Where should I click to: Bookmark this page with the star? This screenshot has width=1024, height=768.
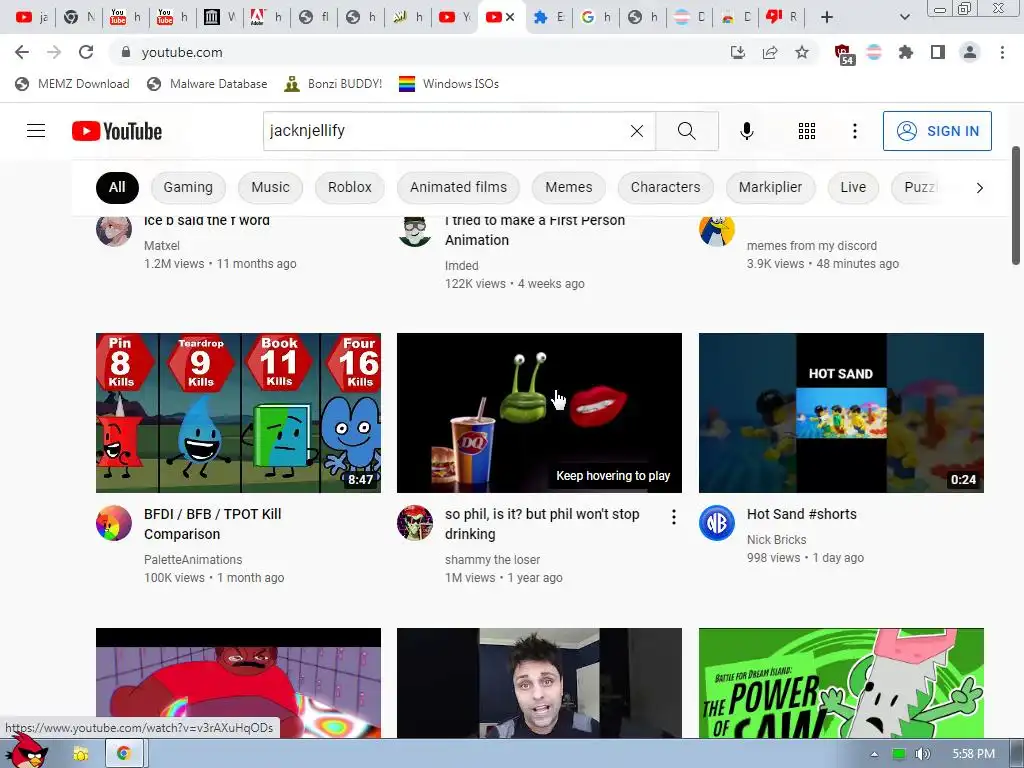pos(802,52)
